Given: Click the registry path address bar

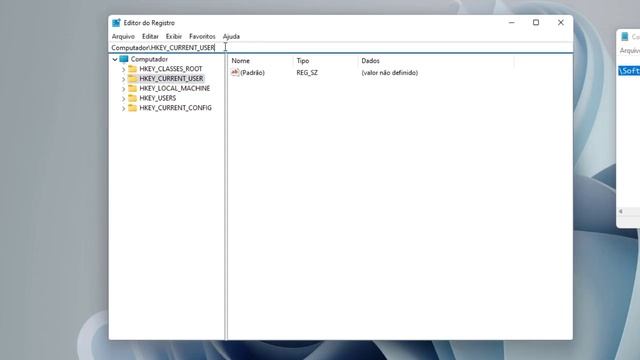Looking at the screenshot, I should [x=340, y=48].
